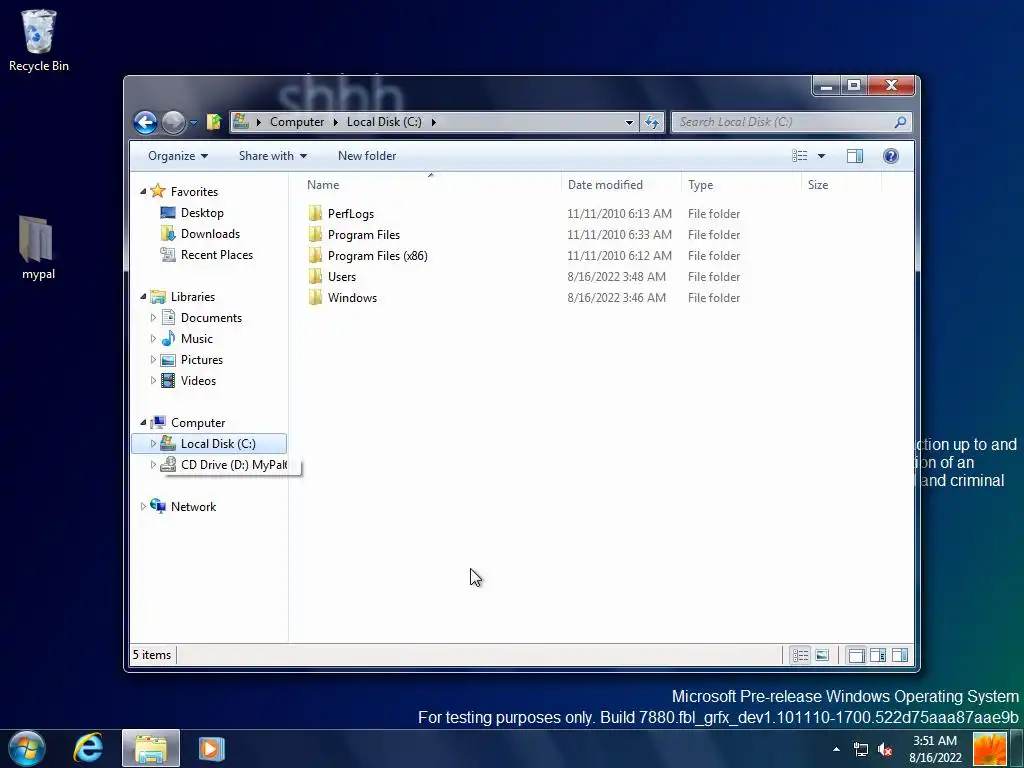Select the Pictures library
This screenshot has width=1024, height=768.
click(x=201, y=360)
